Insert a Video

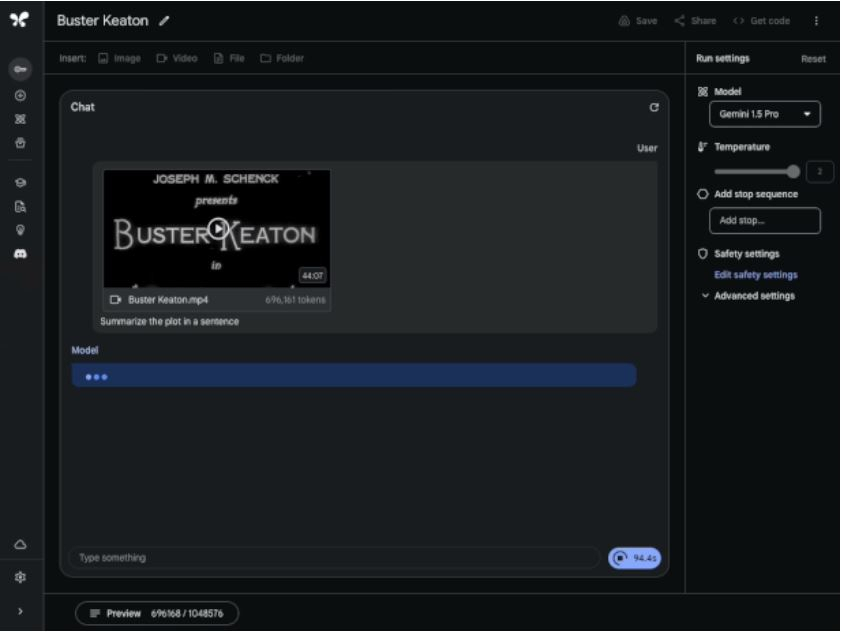tap(177, 58)
